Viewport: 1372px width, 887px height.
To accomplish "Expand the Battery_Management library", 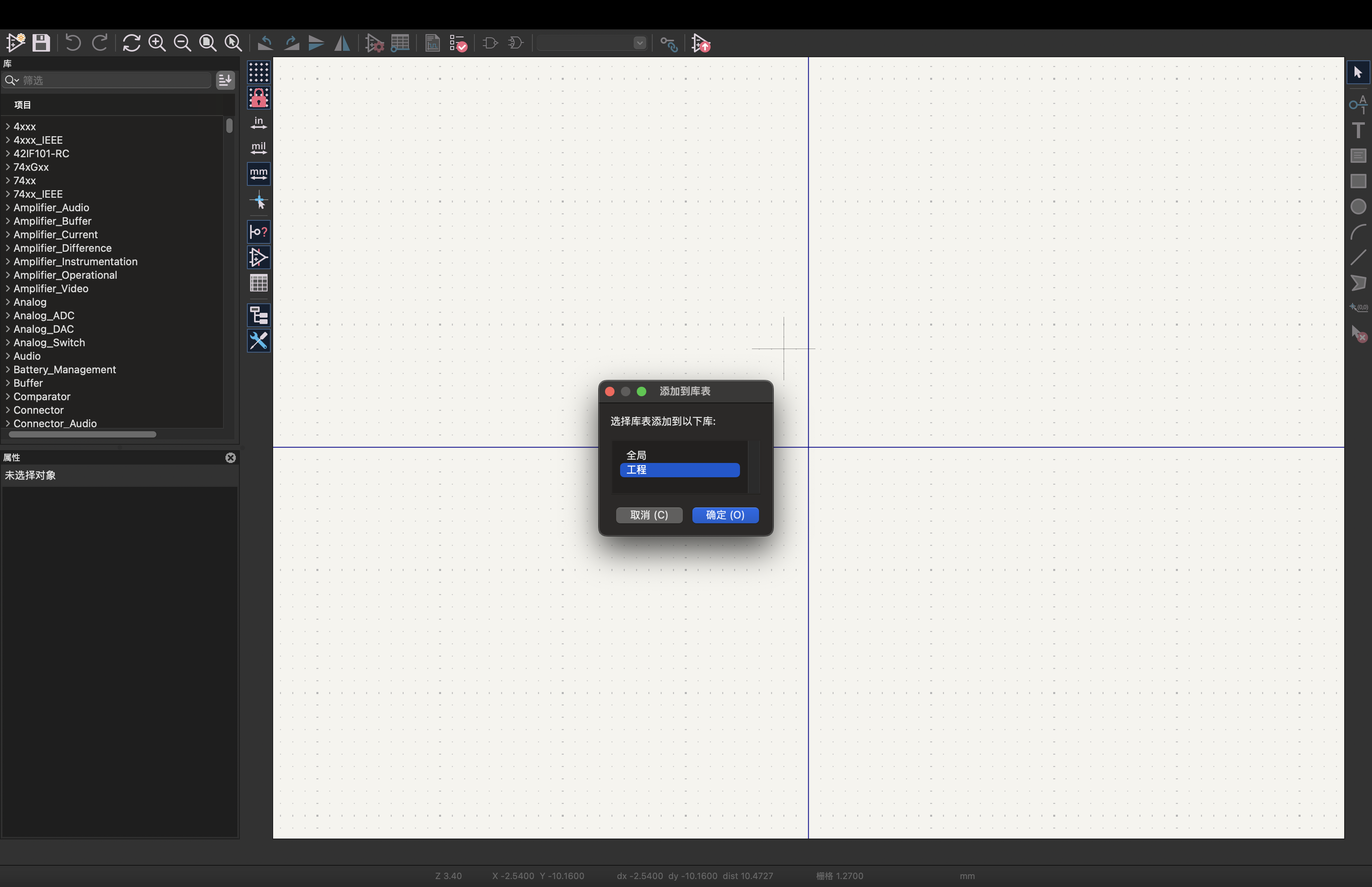I will tap(8, 369).
